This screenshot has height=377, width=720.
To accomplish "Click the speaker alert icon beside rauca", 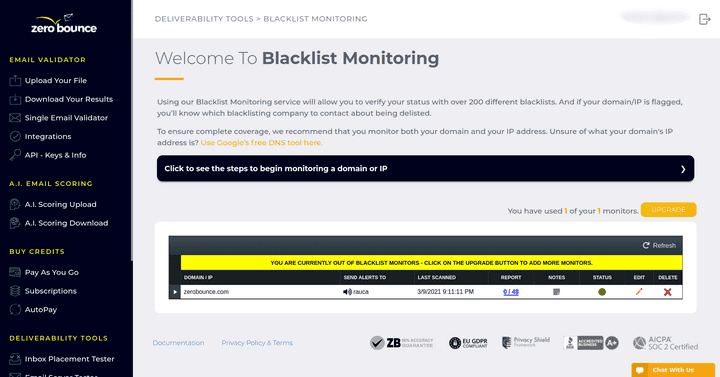I will coord(347,292).
